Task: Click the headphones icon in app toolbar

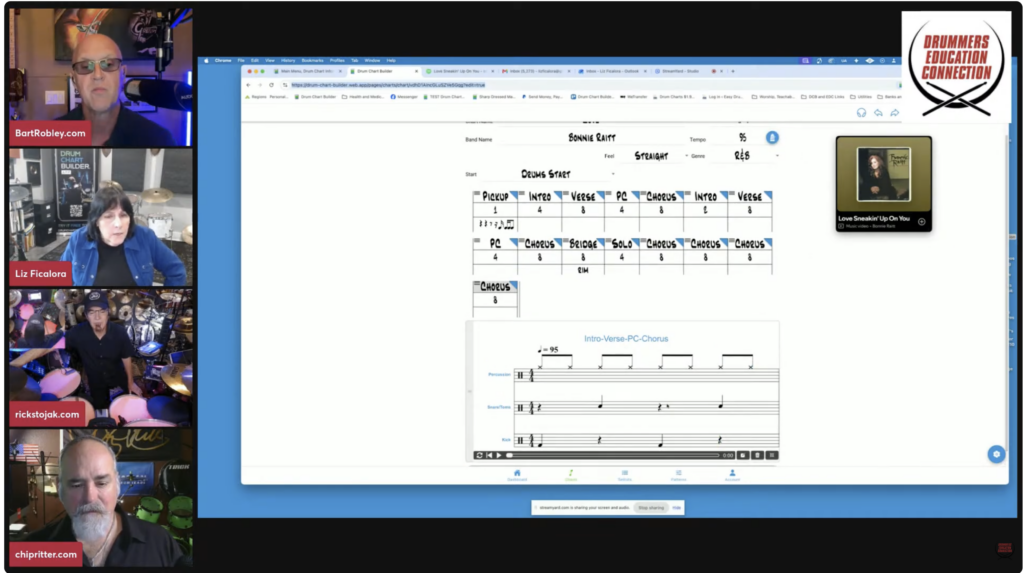Action: [x=861, y=113]
